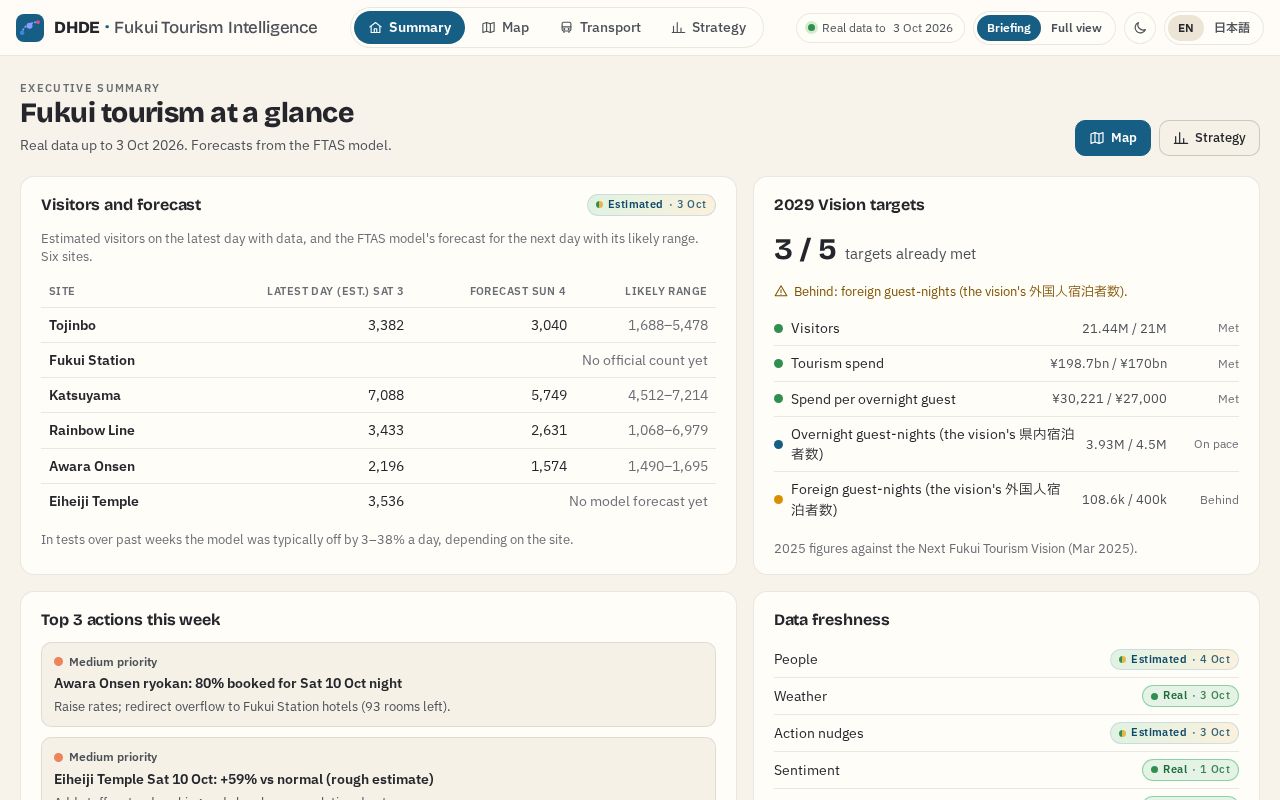Click the 'Real data to 3 Oct 2026' status pill
Viewport: 1280px width, 800px height.
880,28
